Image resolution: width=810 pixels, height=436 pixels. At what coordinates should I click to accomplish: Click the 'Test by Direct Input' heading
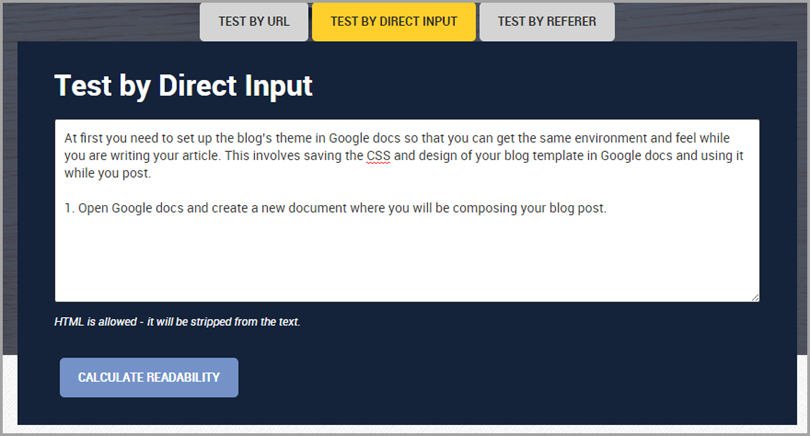tap(183, 86)
